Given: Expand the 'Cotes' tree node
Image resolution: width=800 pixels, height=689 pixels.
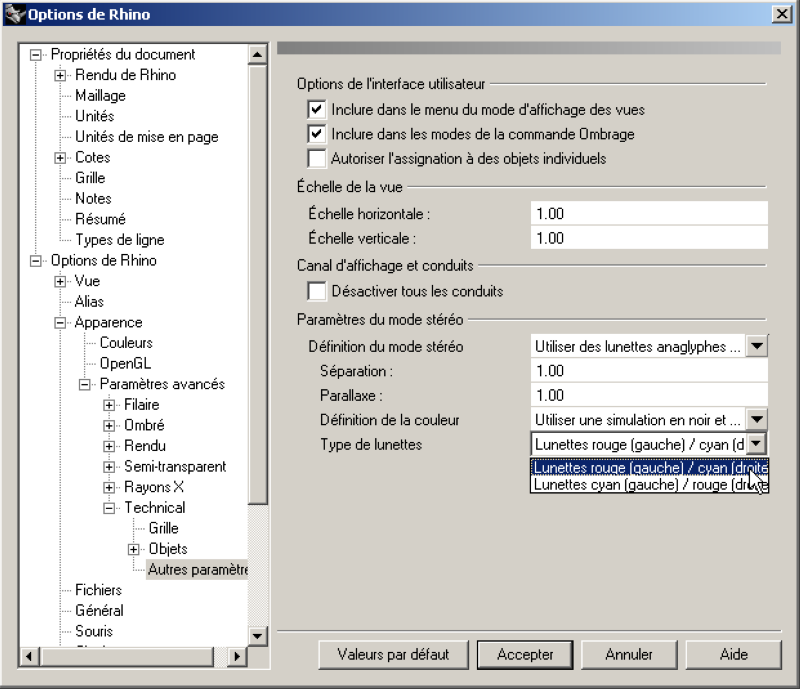Looking at the screenshot, I should [x=60, y=158].
